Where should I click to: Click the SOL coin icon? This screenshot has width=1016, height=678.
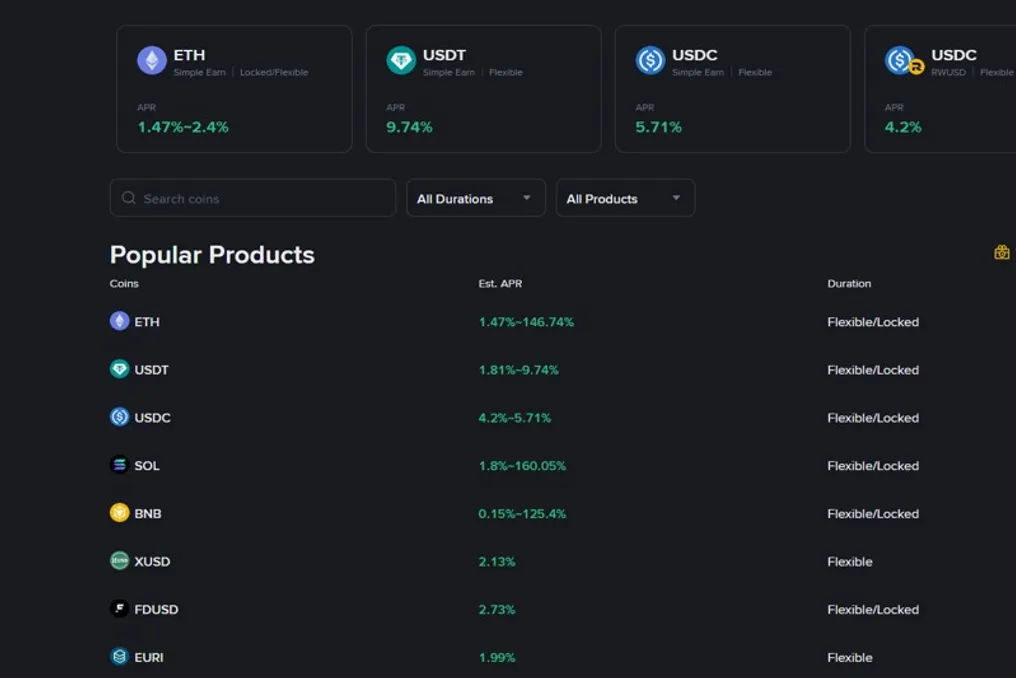119,465
